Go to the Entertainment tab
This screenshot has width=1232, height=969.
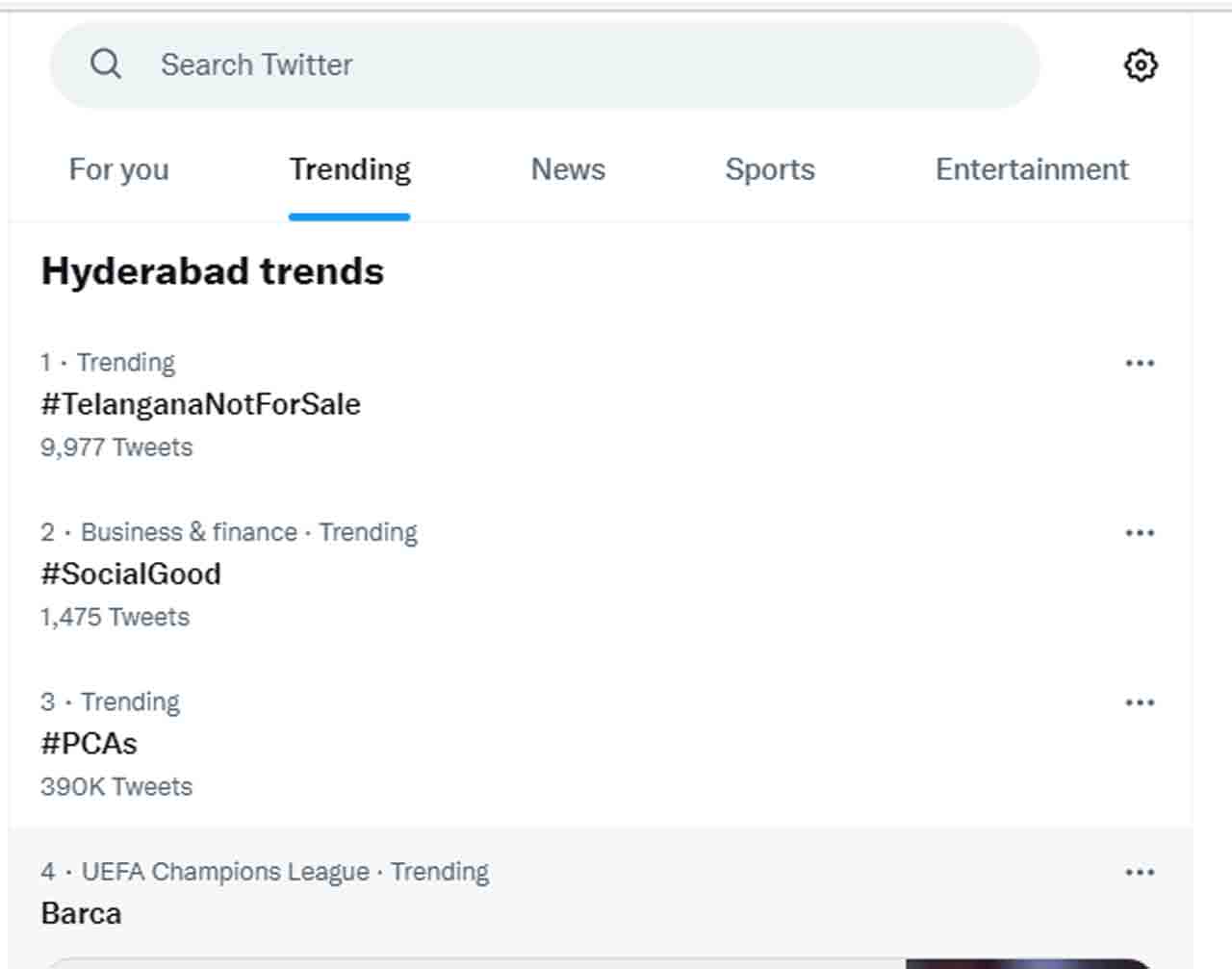(x=1032, y=169)
